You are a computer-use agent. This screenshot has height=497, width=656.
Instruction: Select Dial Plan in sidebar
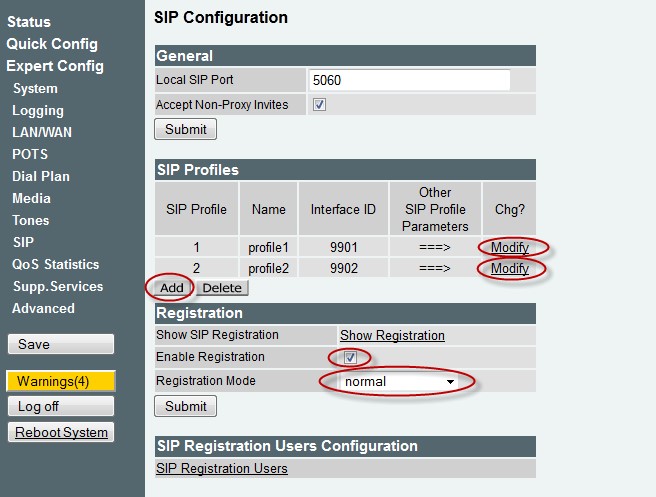[41, 176]
